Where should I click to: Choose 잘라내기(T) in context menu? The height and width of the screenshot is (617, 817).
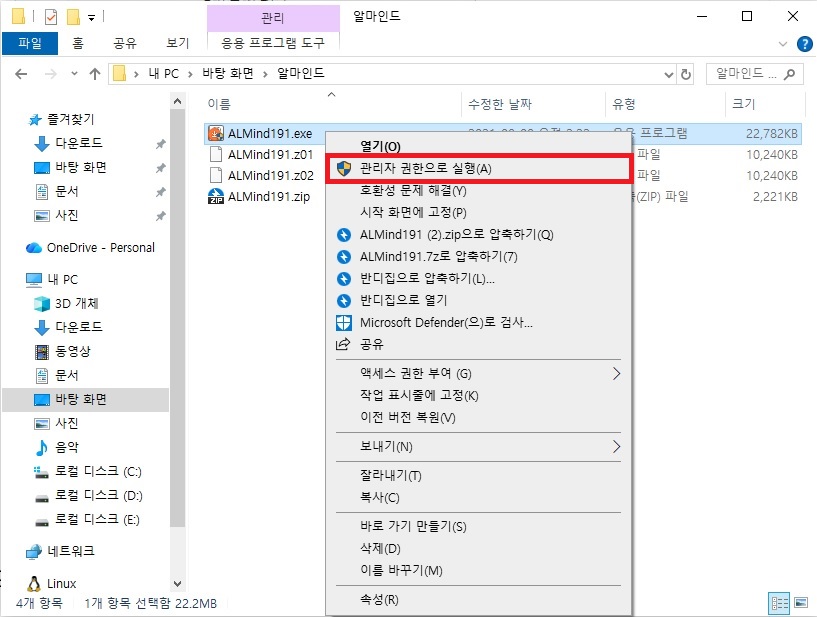click(479, 475)
